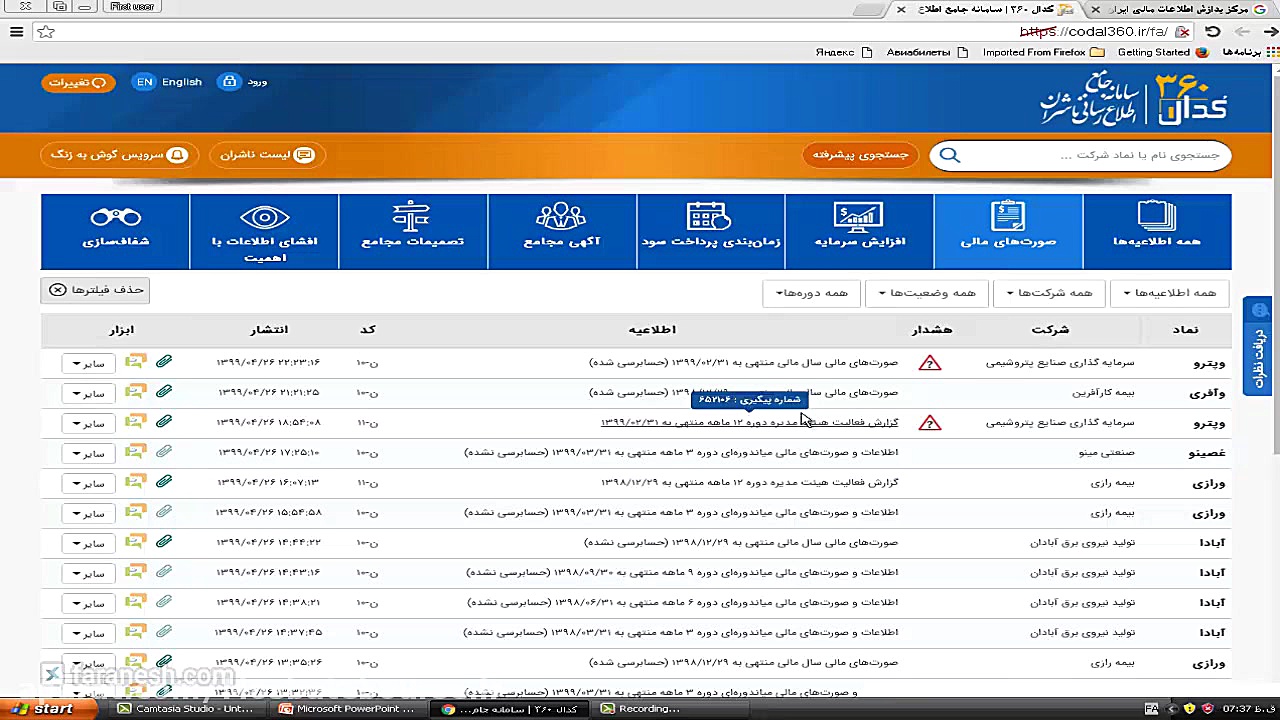Switch site language to English

(x=170, y=82)
